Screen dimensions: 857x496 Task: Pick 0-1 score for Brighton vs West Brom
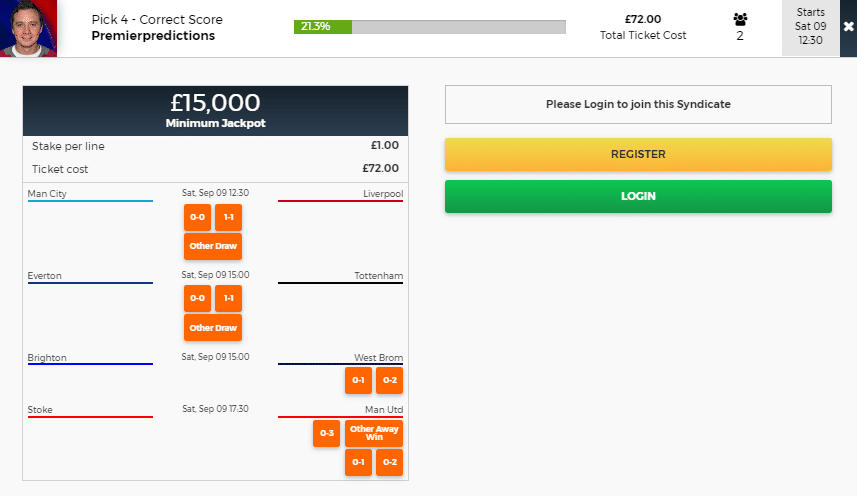[x=358, y=380]
